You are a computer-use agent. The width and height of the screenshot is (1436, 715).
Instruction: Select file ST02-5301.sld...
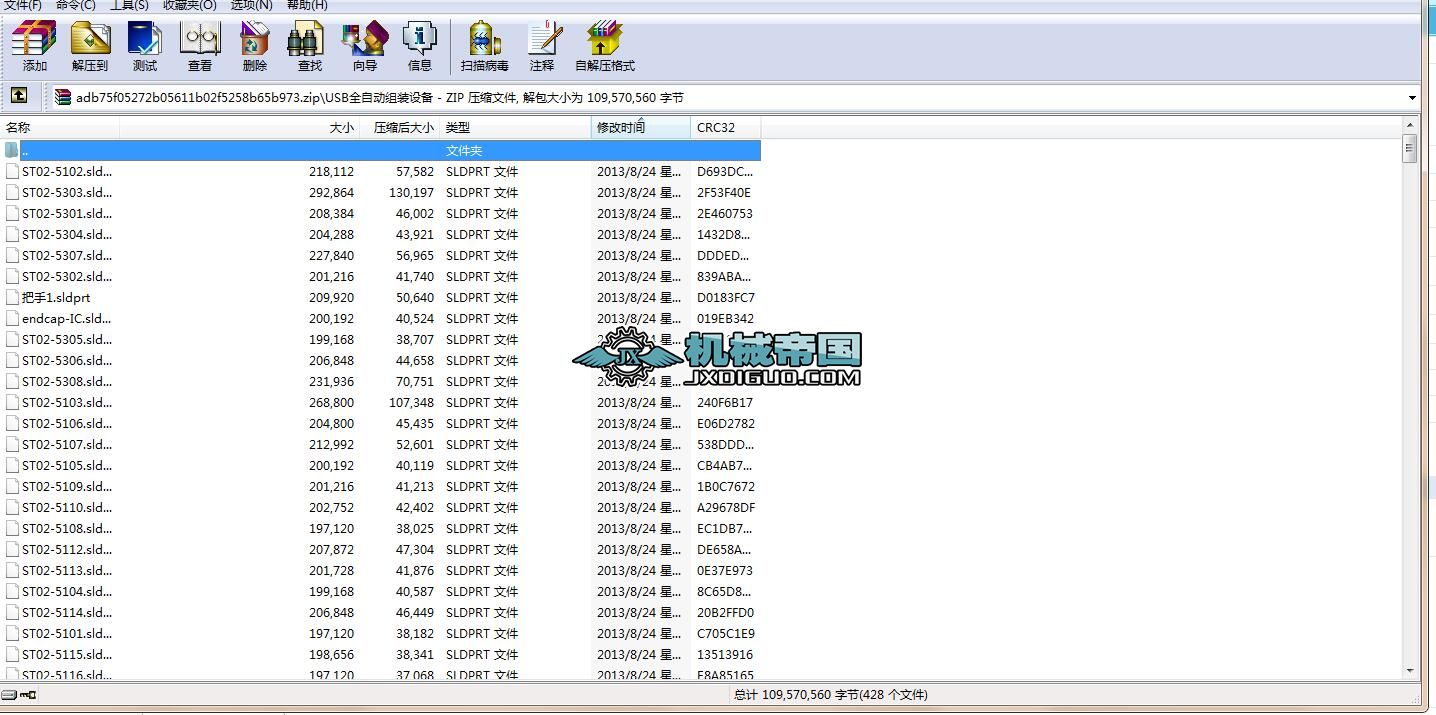point(67,213)
